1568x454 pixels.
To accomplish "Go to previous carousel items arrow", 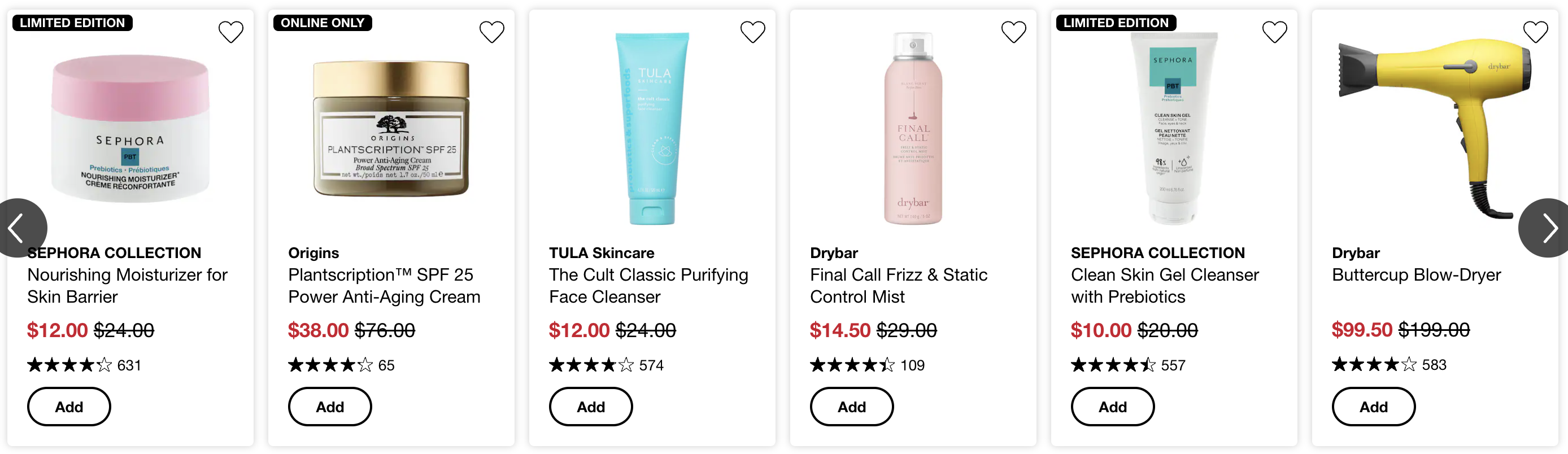I will click(x=18, y=228).
